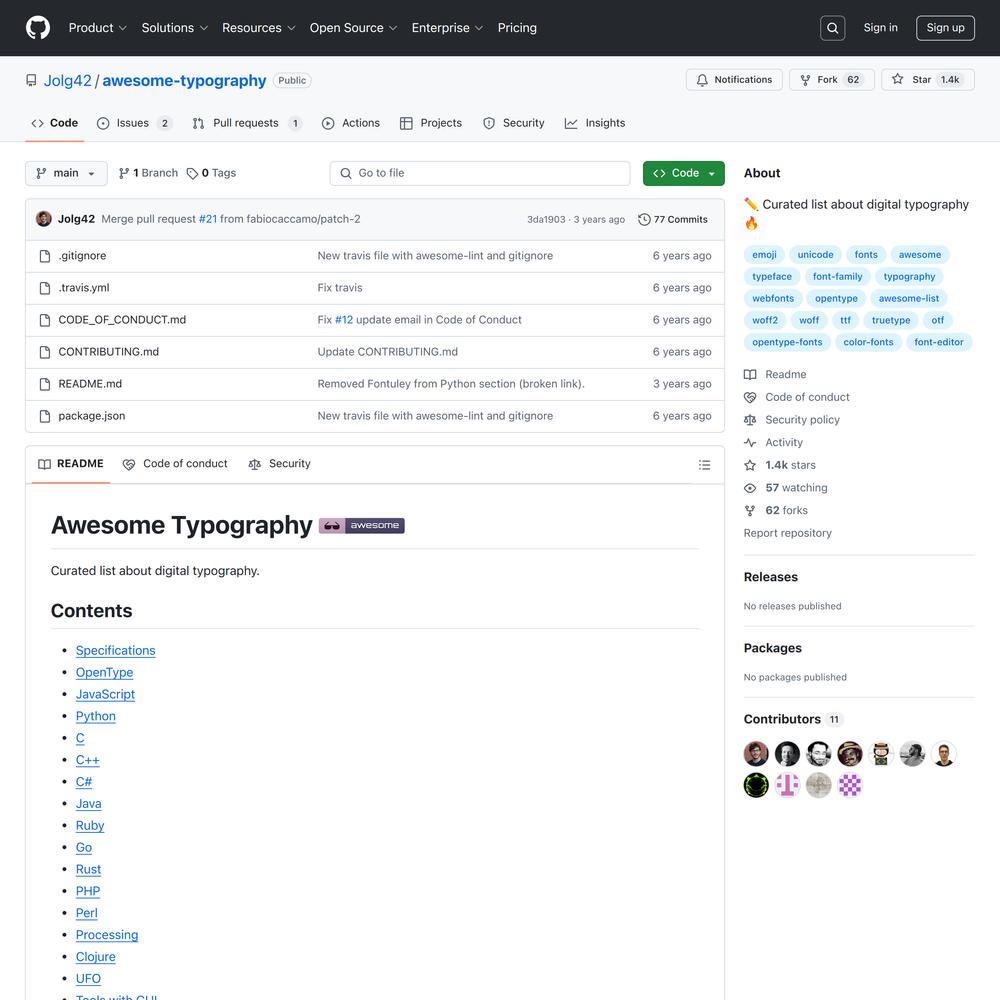Open the green circular contributor avatar
The width and height of the screenshot is (1000, 1000).
coord(756,785)
